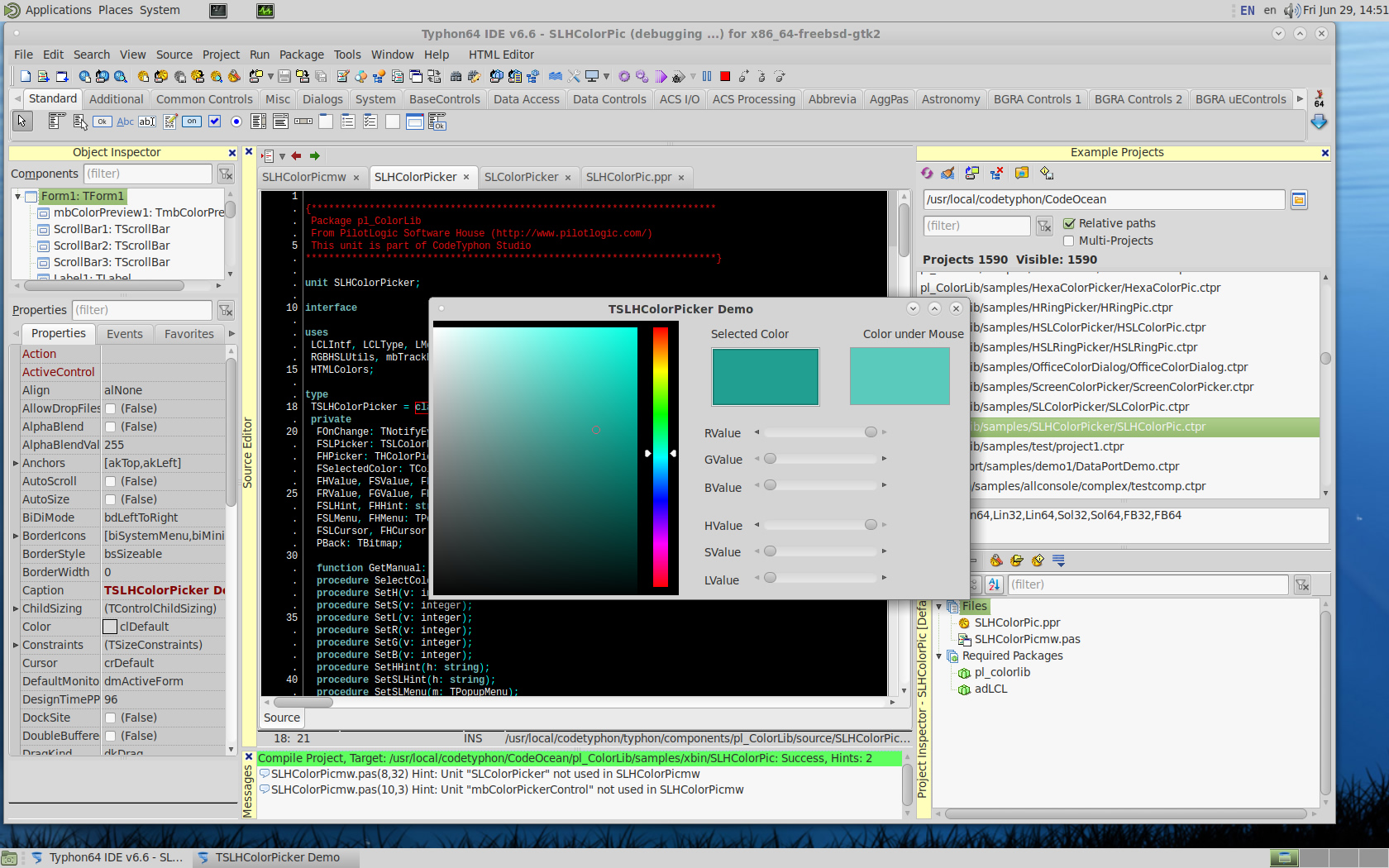Click the CodeOcean path input field

click(1104, 199)
